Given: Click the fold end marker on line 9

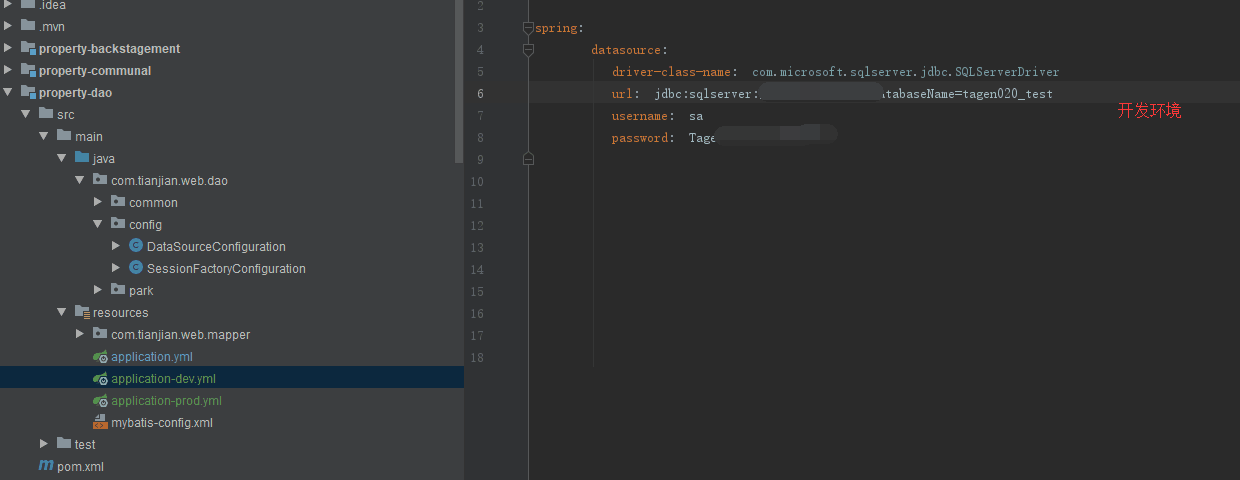Looking at the screenshot, I should (528, 159).
